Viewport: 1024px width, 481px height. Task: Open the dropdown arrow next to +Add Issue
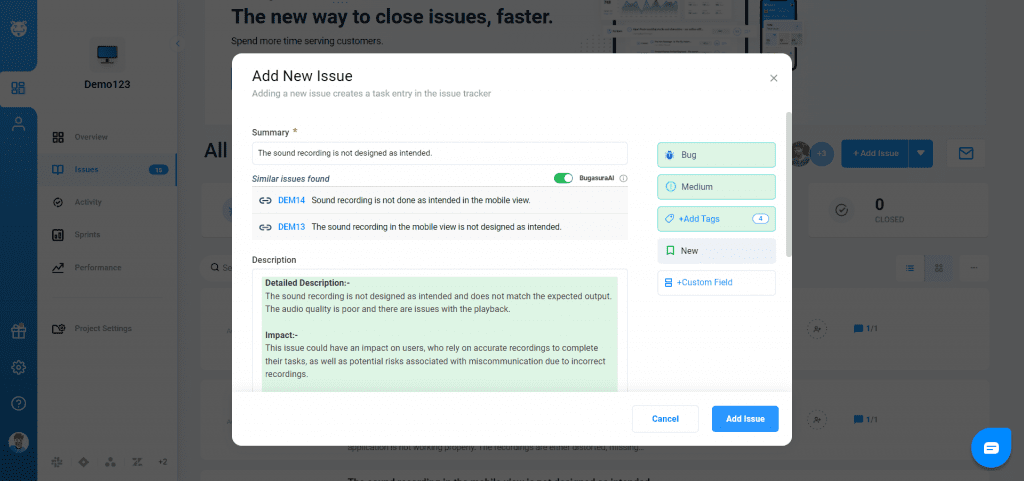coord(921,153)
